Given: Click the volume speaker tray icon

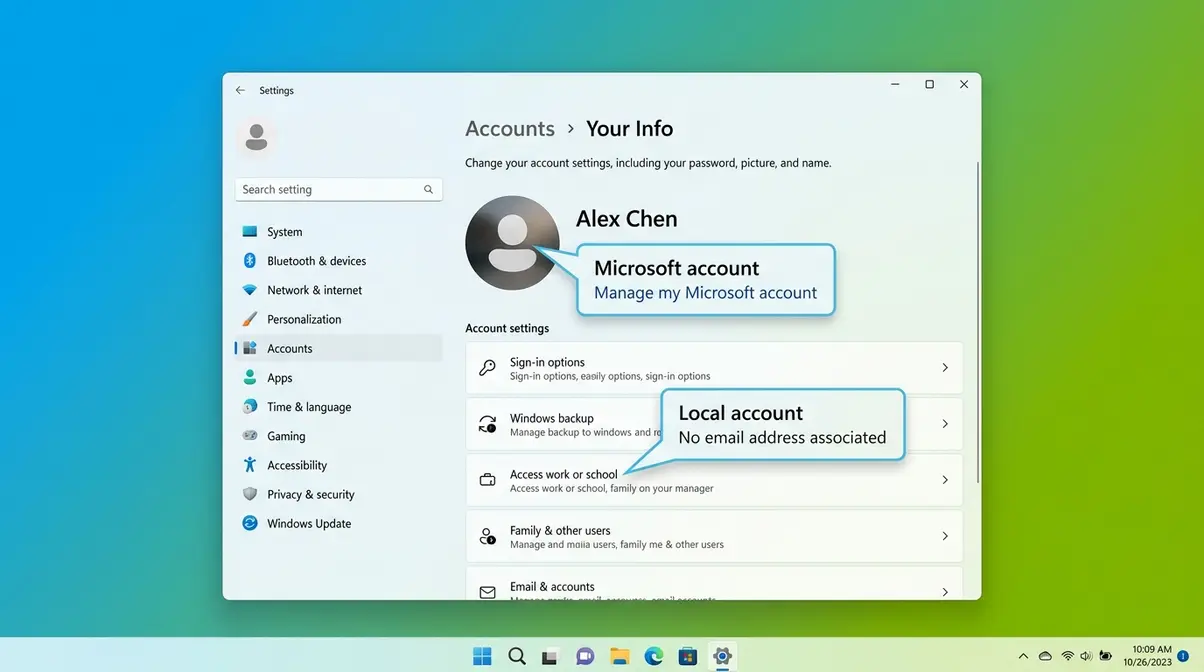Looking at the screenshot, I should 1086,656.
